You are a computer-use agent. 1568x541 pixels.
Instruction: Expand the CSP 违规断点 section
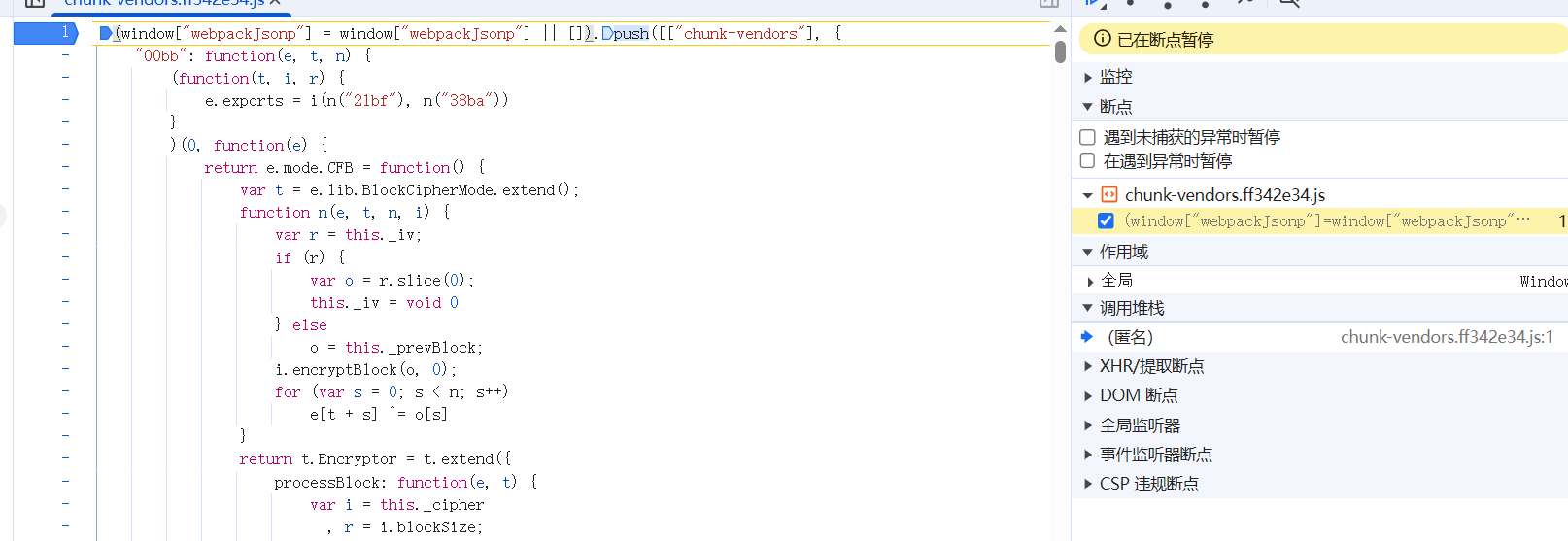tap(1149, 484)
